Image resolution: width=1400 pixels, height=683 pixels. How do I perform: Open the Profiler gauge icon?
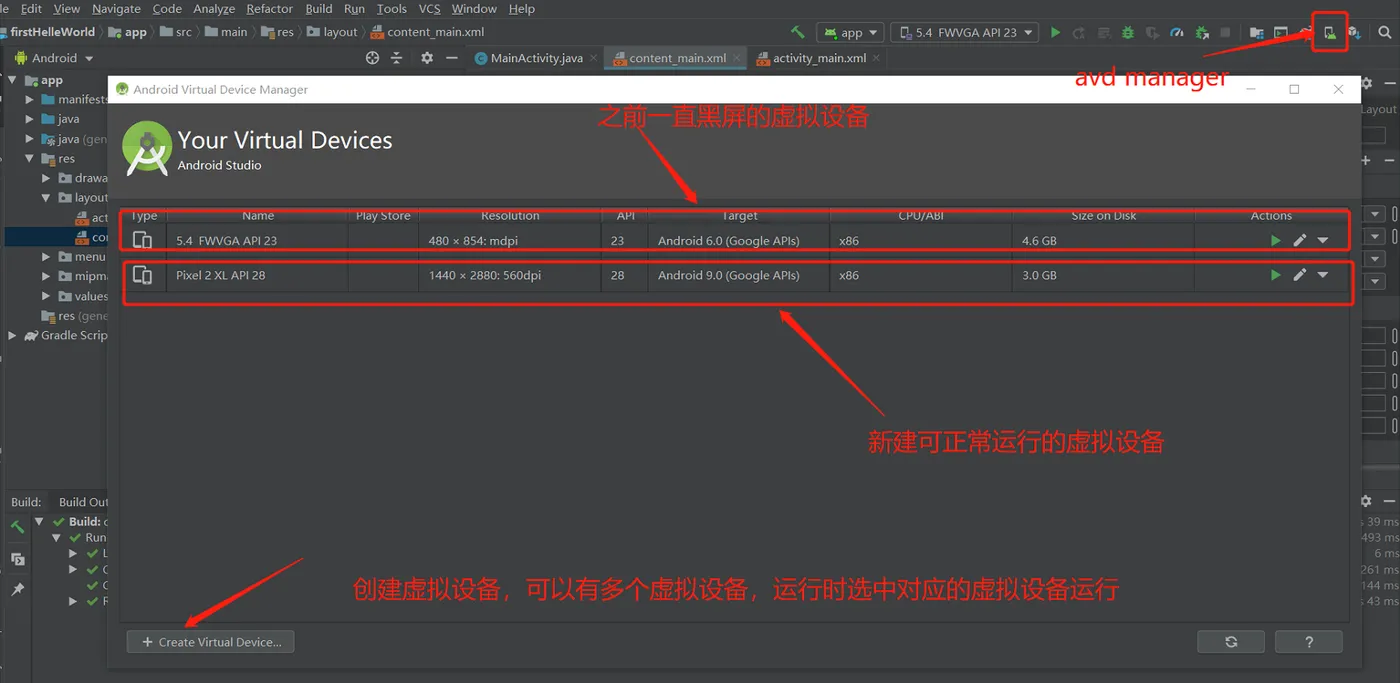1177,32
